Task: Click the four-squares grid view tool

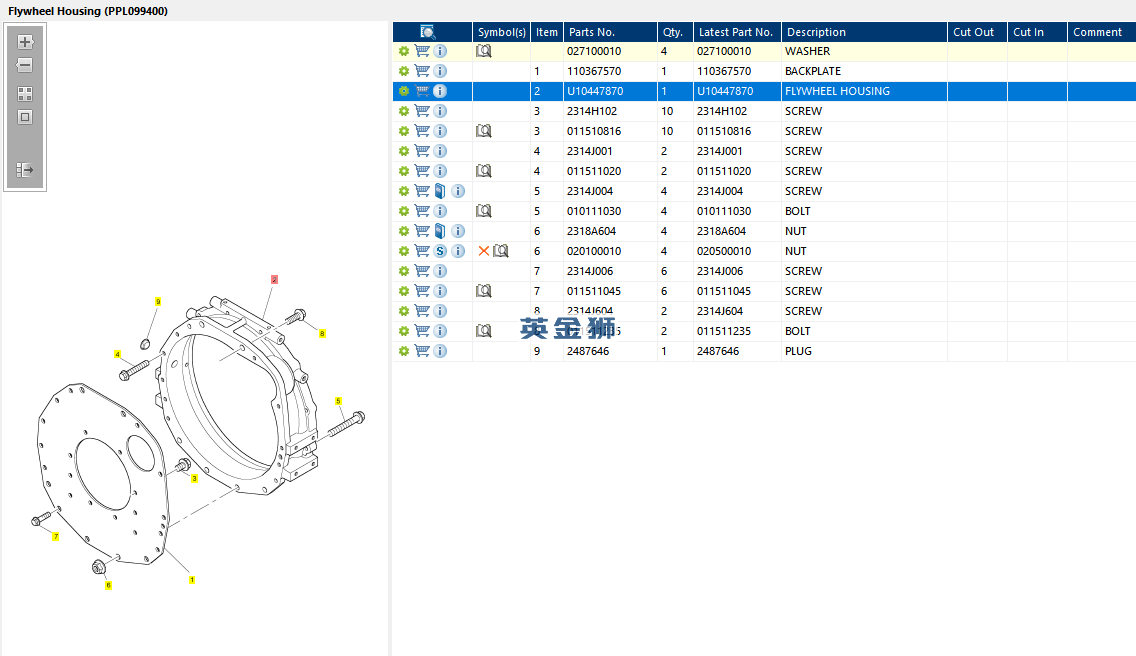Action: tap(25, 94)
